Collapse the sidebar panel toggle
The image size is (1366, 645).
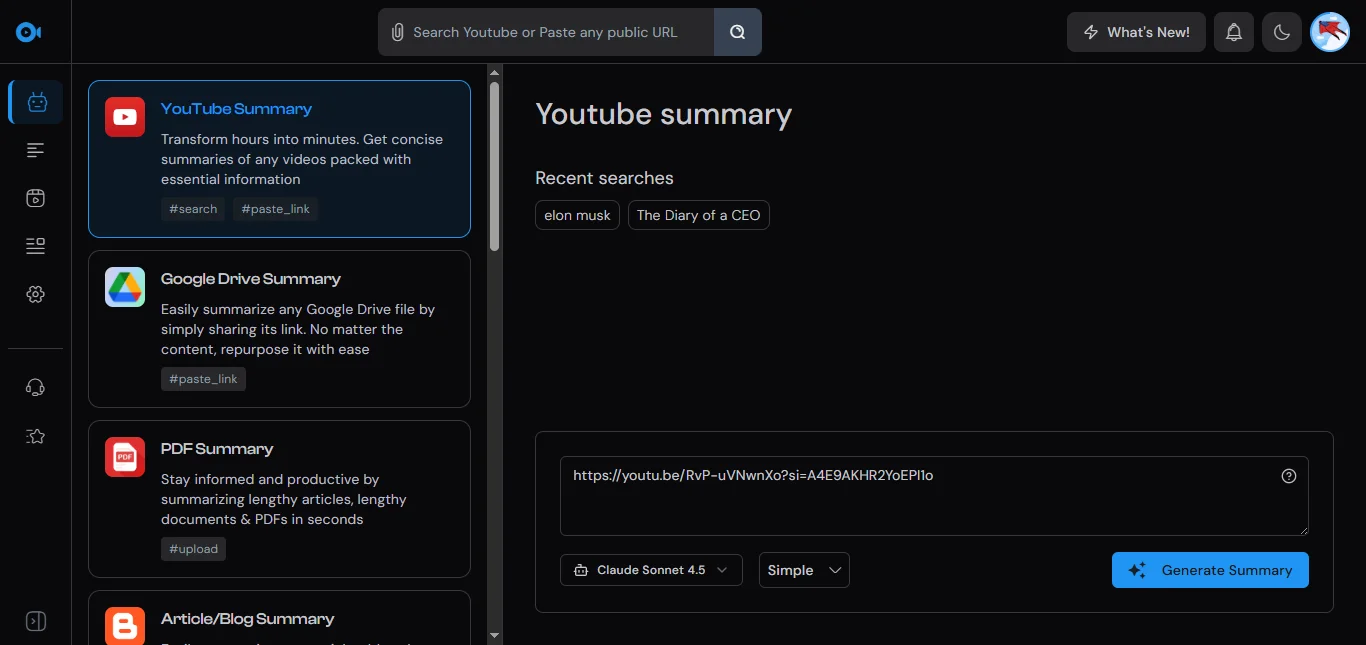[36, 621]
